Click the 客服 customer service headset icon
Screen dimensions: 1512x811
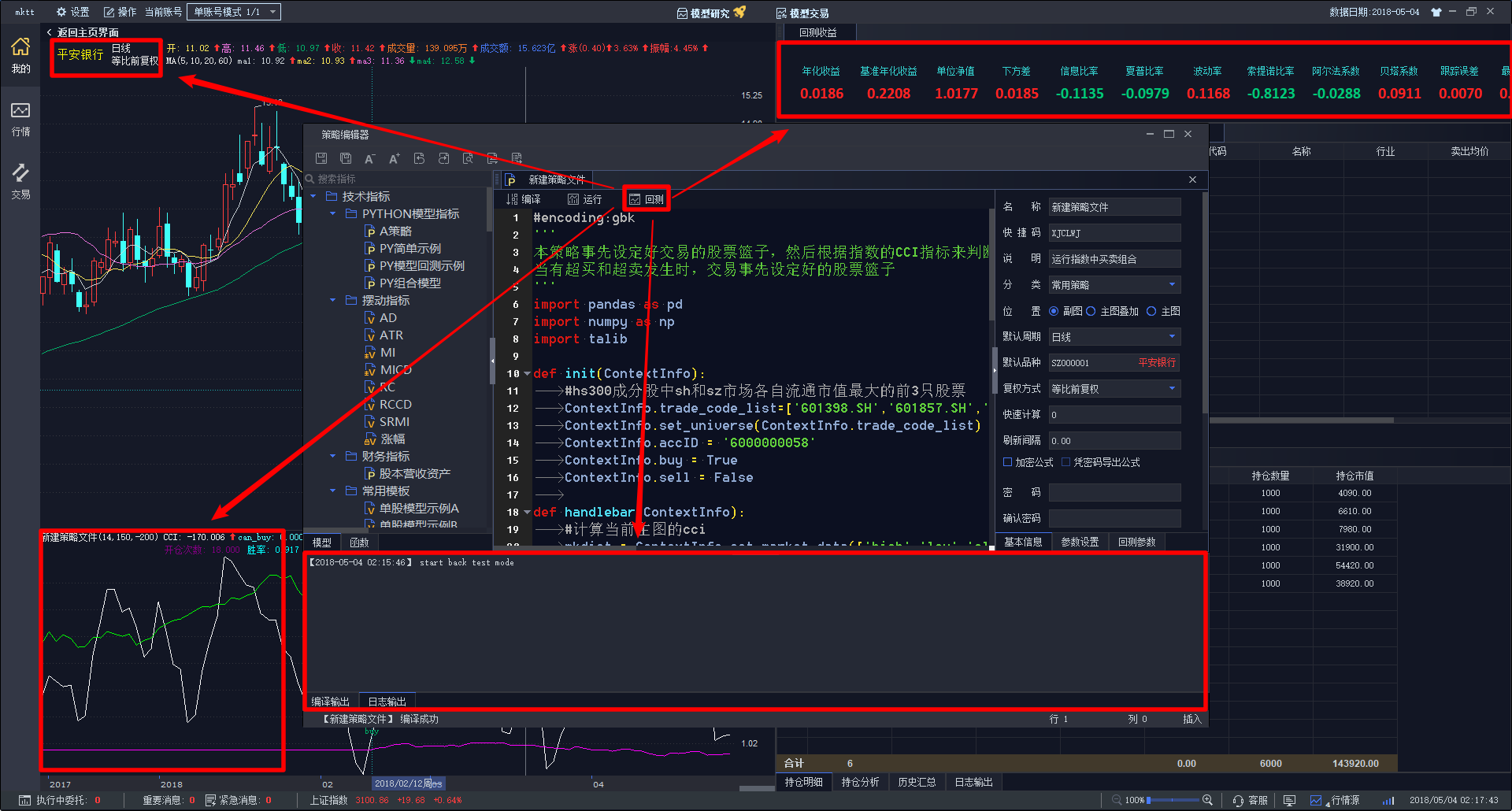[1239, 800]
